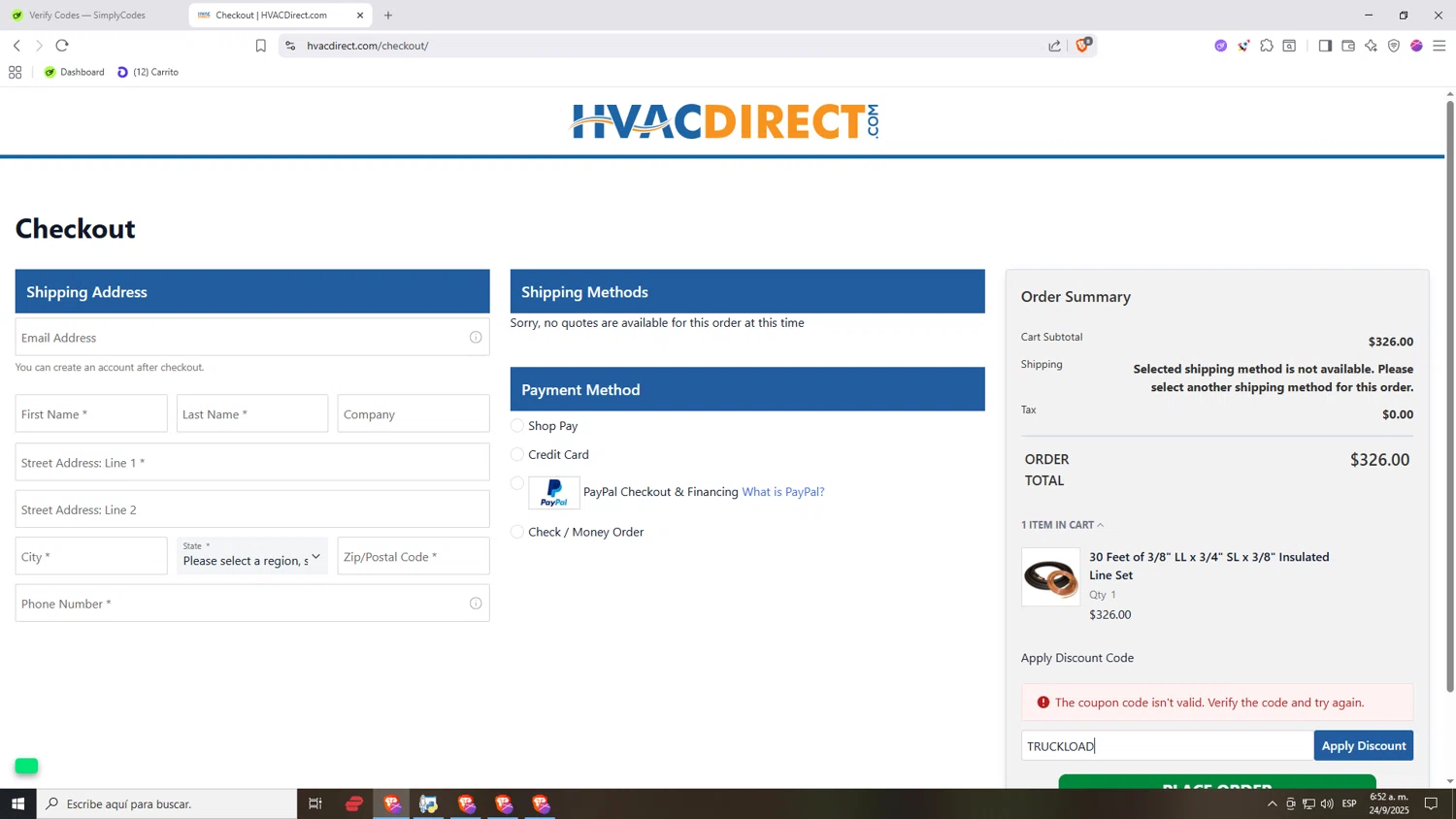This screenshot has height=819, width=1456.
Task: Open the line set product title
Action: (1208, 566)
